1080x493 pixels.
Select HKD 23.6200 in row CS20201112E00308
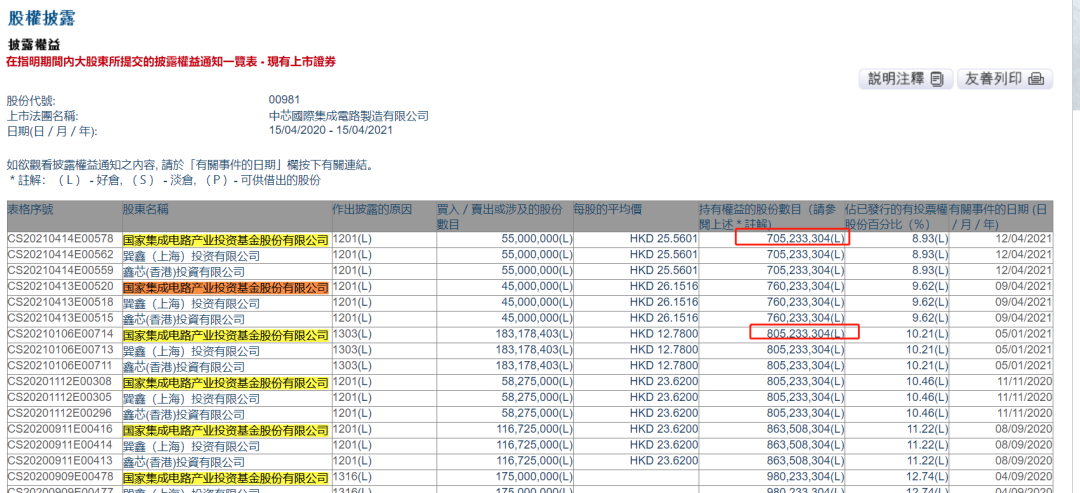pyautogui.click(x=664, y=382)
